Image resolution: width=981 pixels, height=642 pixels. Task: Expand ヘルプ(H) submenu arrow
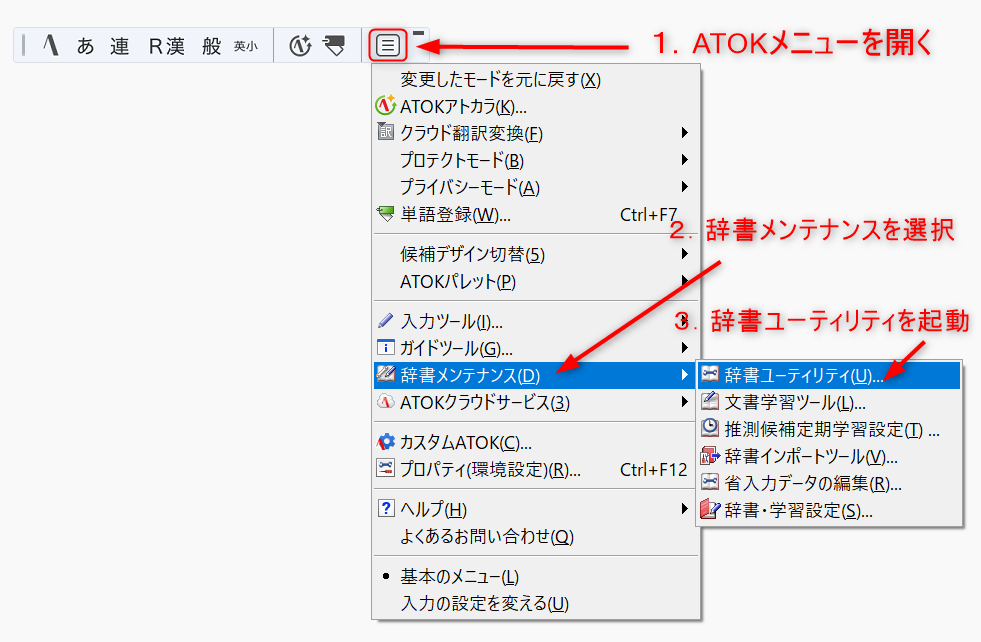(684, 509)
